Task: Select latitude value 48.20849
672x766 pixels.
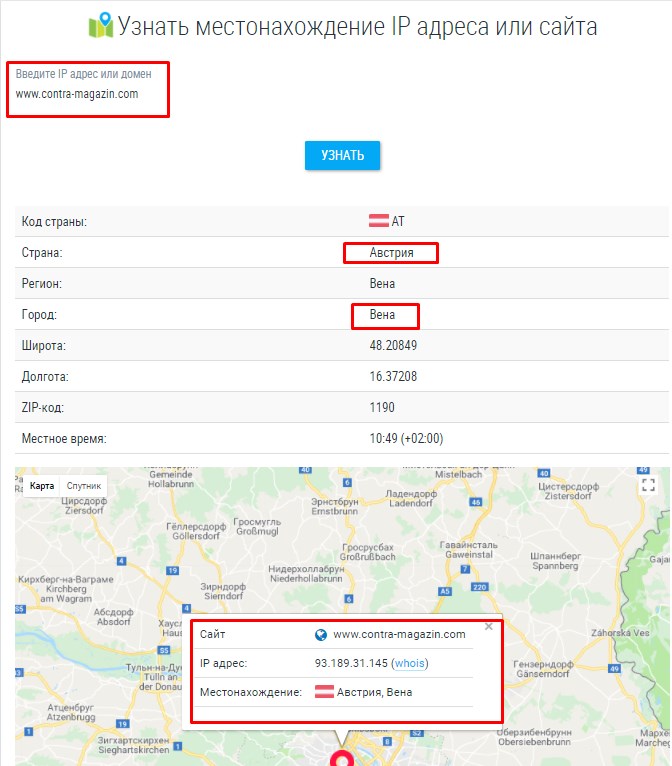Action: 393,345
